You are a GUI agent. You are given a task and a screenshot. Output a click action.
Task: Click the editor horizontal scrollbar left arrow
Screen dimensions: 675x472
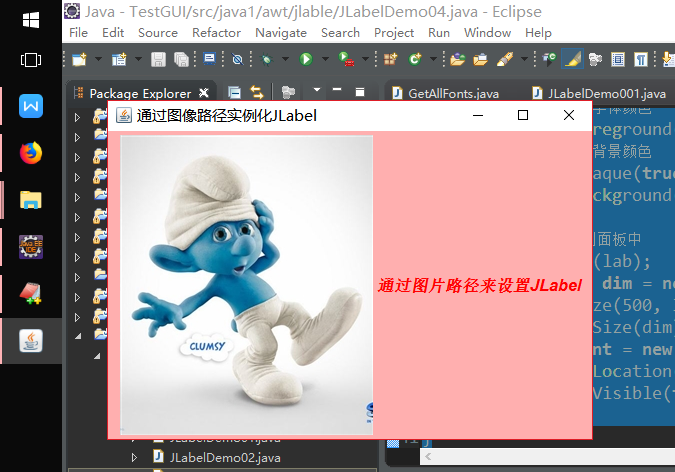click(x=428, y=456)
